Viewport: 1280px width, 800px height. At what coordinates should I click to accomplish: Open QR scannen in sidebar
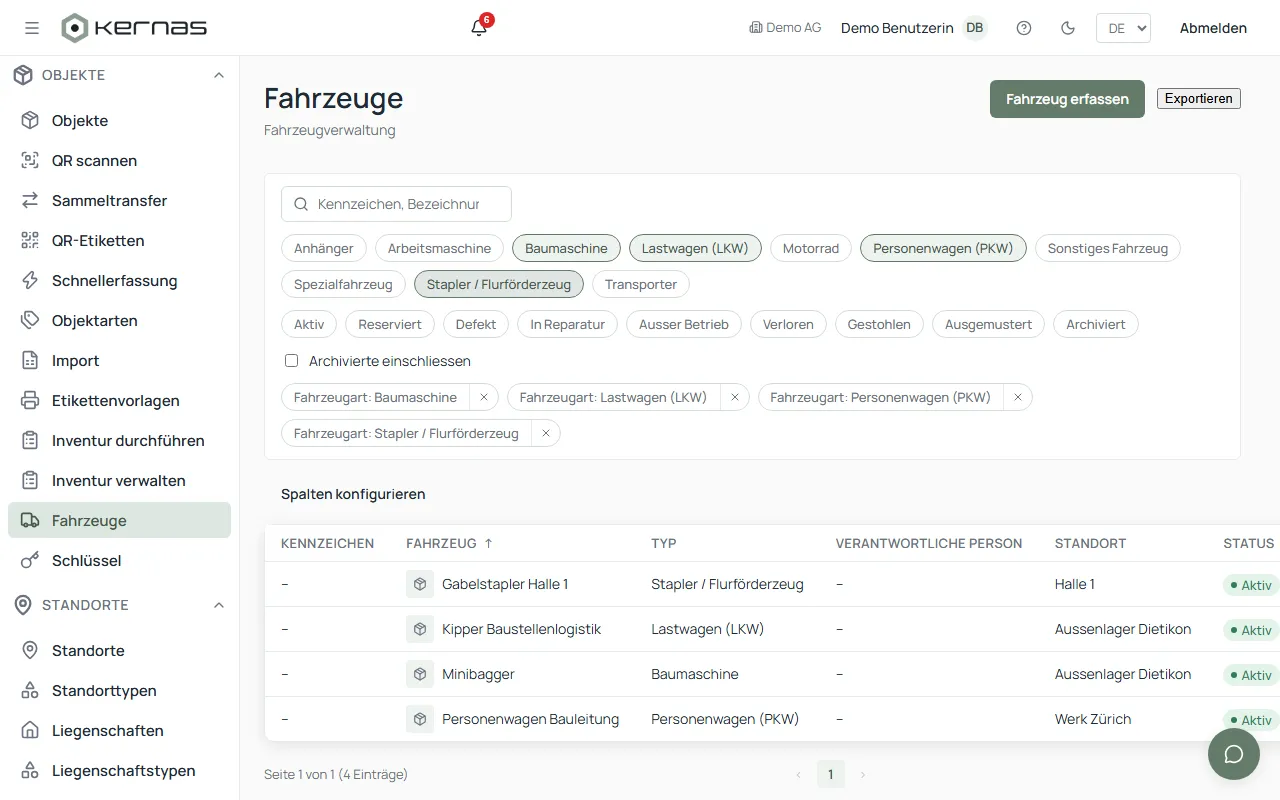pyautogui.click(x=119, y=160)
